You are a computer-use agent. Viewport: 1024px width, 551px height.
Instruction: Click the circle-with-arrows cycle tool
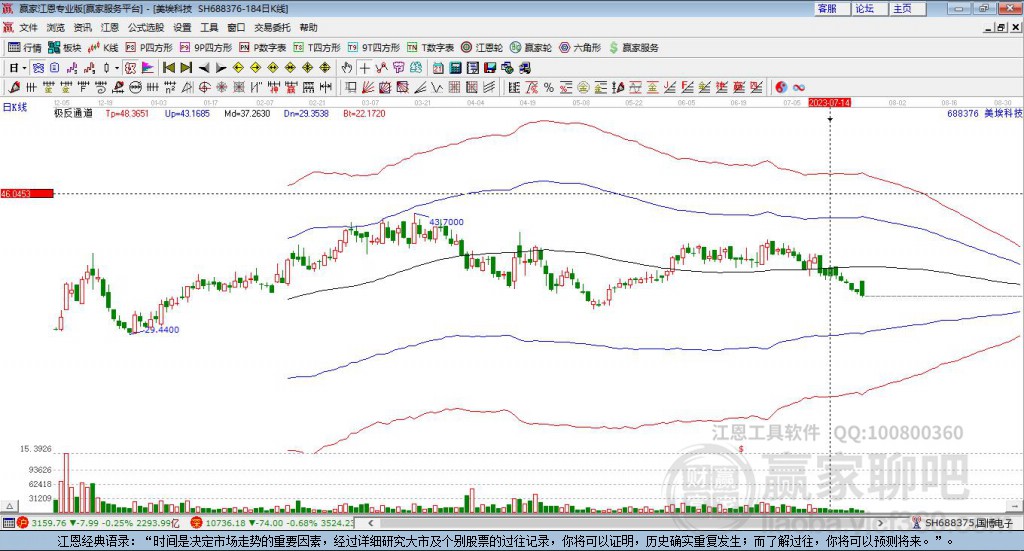tap(135, 87)
